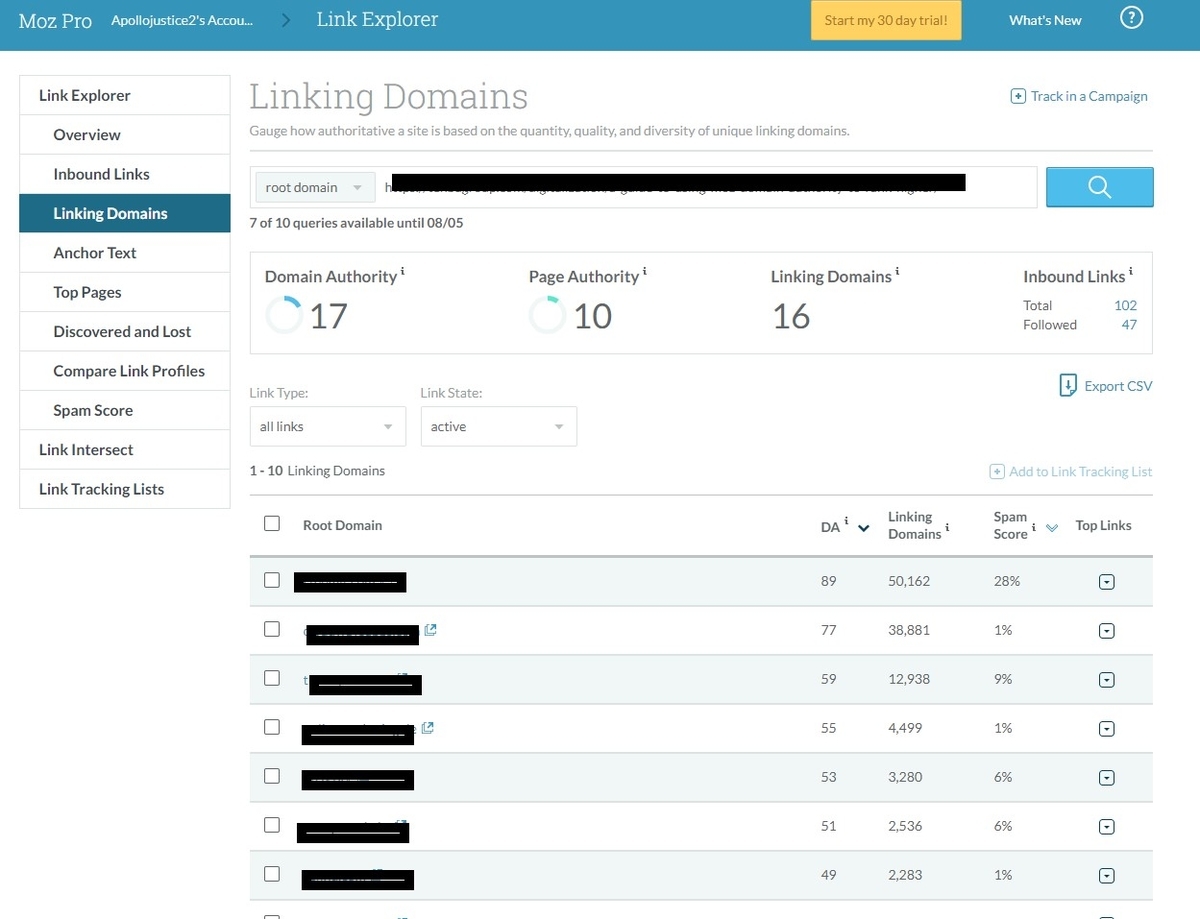Open the help question mark icon
The height and width of the screenshot is (919, 1200).
pyautogui.click(x=1131, y=18)
